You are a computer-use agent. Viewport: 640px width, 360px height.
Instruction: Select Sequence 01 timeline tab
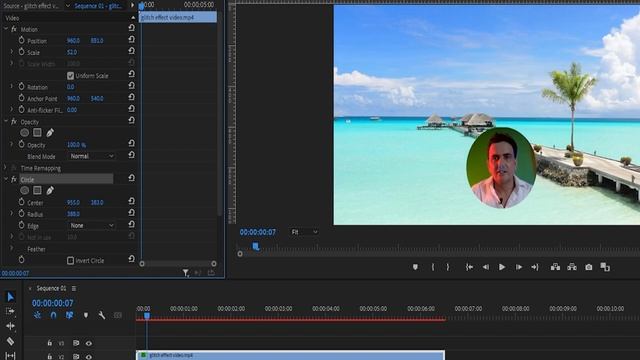click(51, 288)
